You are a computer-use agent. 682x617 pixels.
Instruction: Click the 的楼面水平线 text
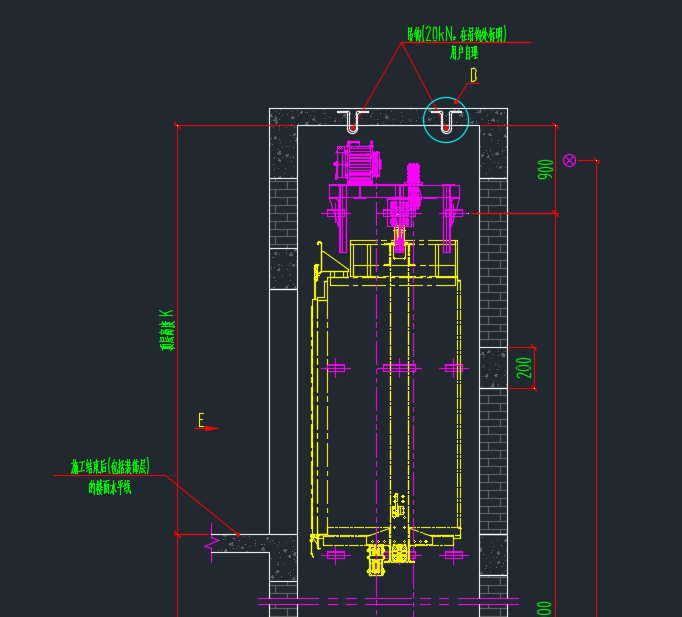click(x=110, y=487)
